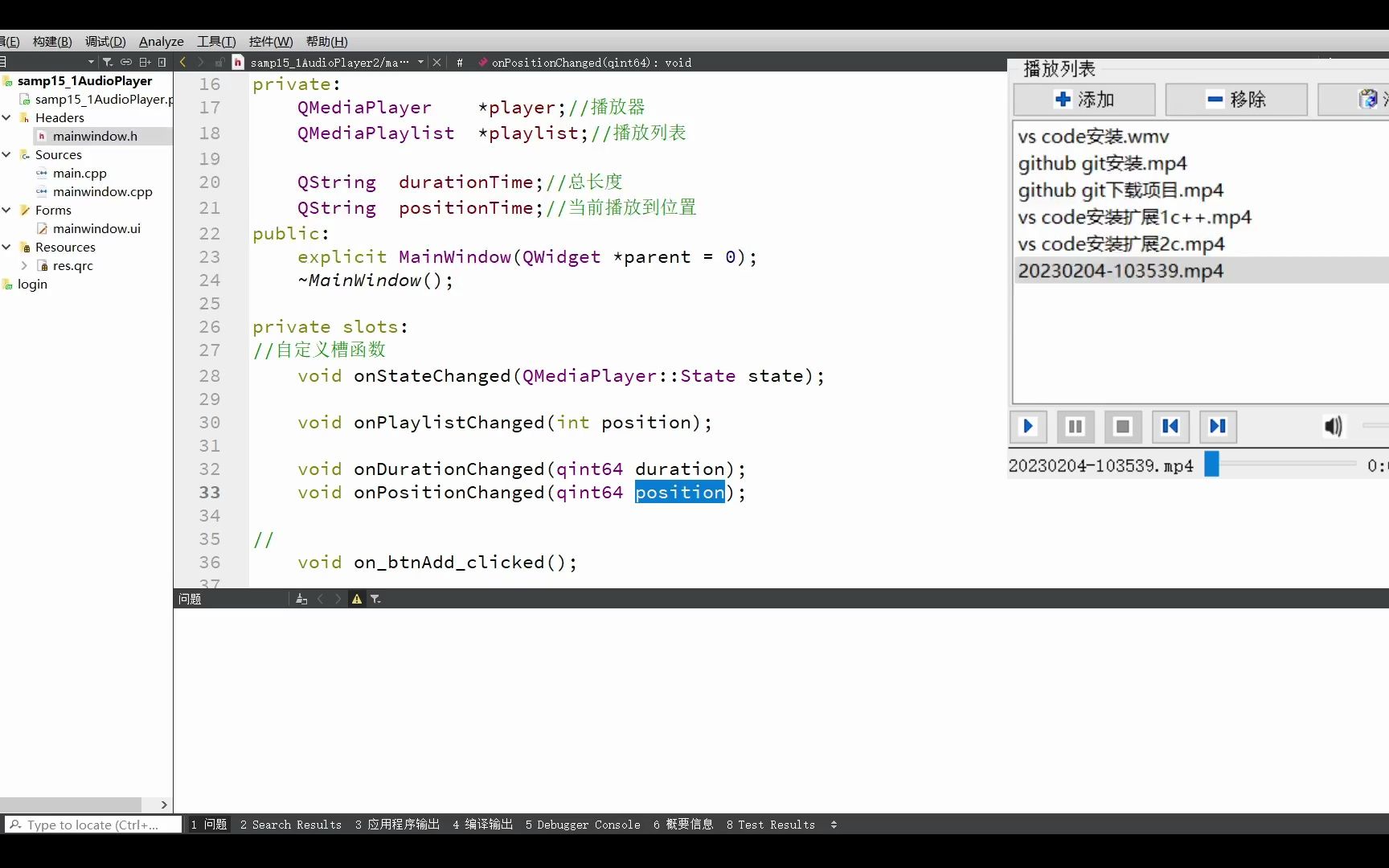Open main.cpp in project tree
The width and height of the screenshot is (1389, 868).
[x=80, y=173]
